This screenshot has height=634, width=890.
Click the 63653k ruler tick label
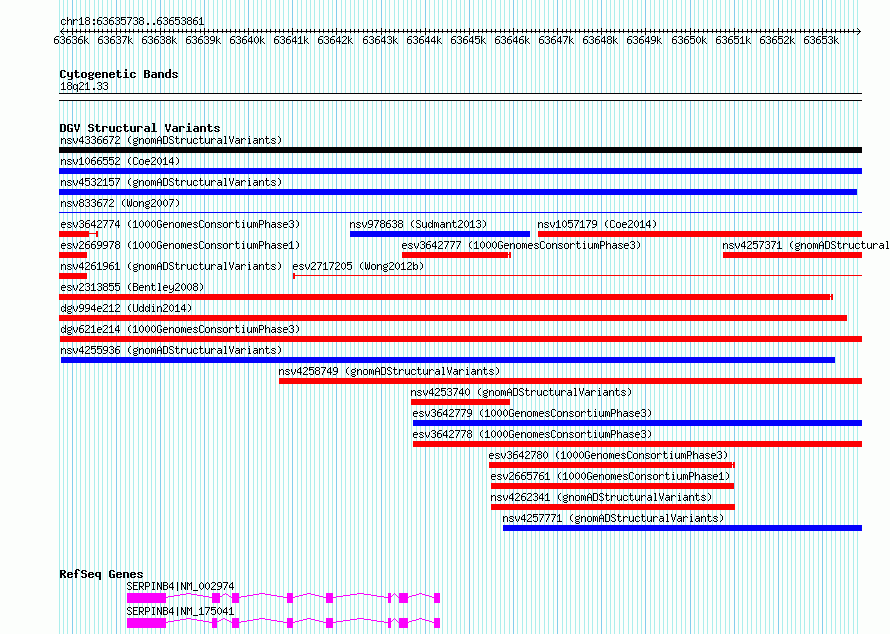point(821,40)
